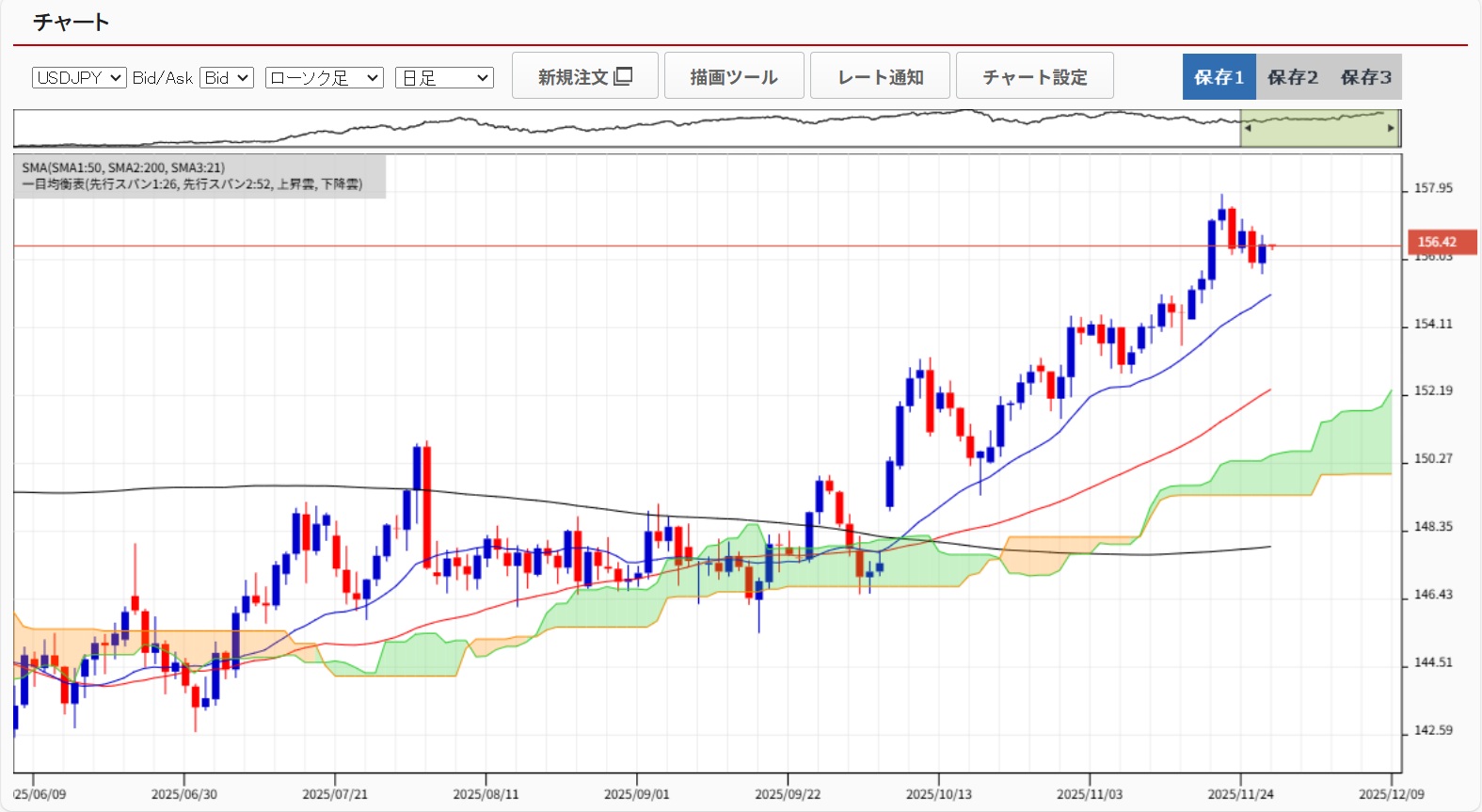Image resolution: width=1482 pixels, height=812 pixels.
Task: Switch to the 保存3 tab
Action: point(1365,77)
